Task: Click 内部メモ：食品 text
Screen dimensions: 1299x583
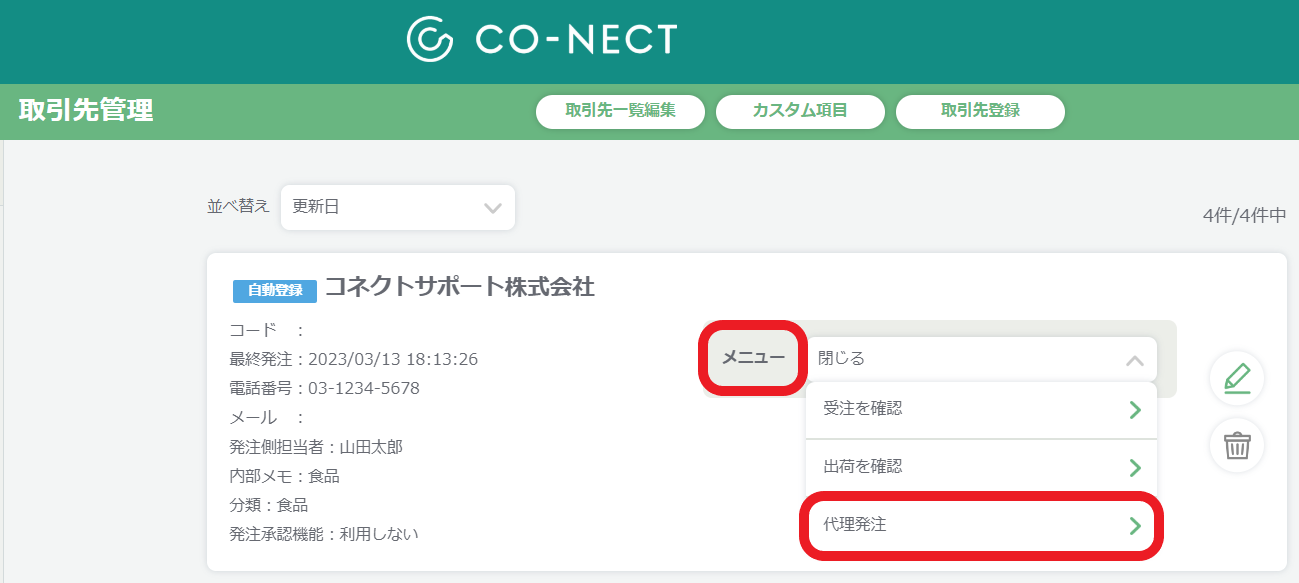Action: click(284, 476)
